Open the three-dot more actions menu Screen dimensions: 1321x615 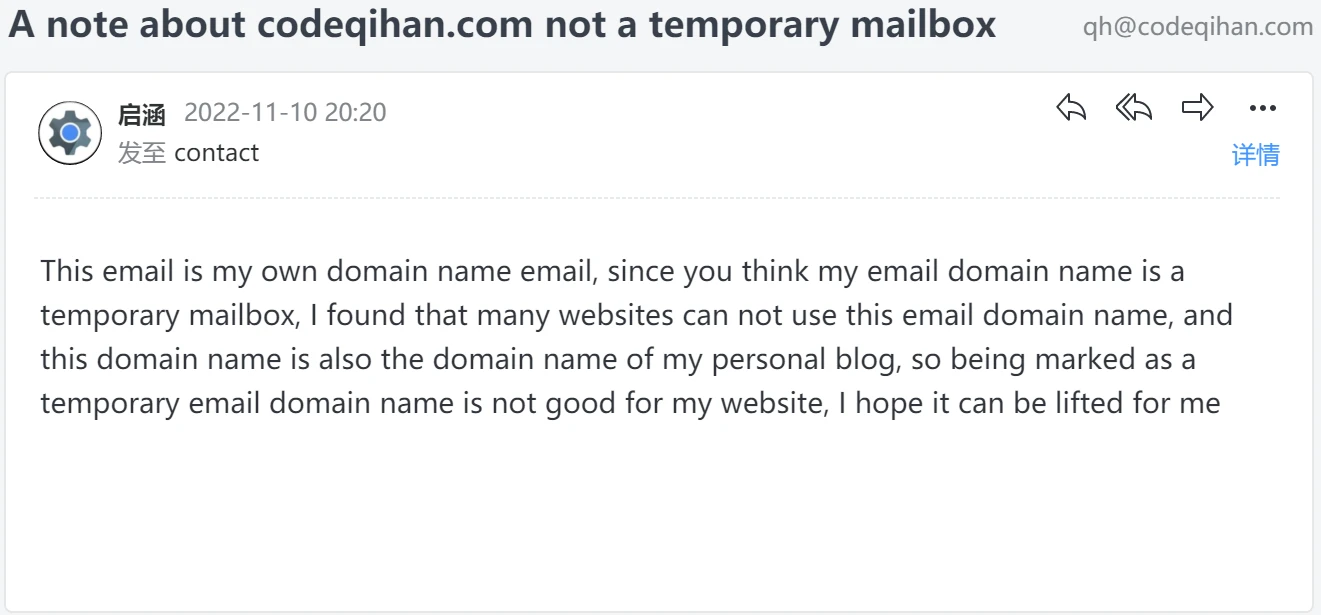coord(1262,109)
